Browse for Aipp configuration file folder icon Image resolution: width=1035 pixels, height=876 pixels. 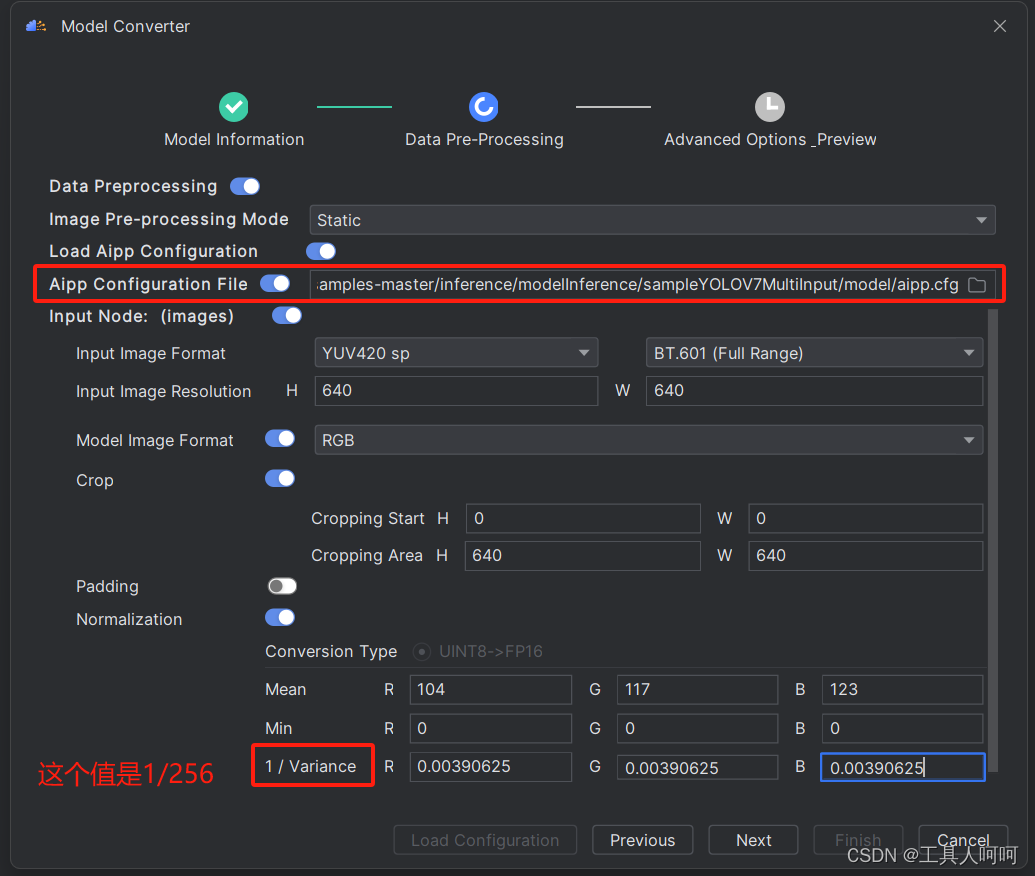[977, 285]
